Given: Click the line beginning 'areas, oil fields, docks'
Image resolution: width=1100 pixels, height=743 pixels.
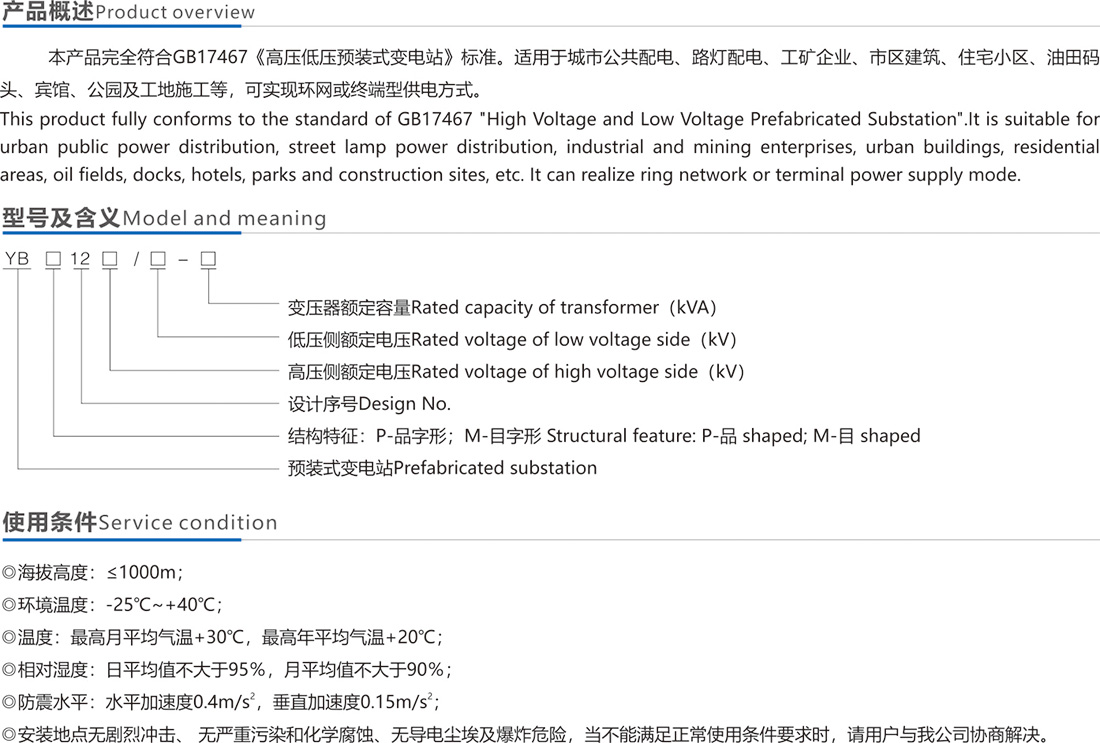Looking at the screenshot, I should [x=511, y=175].
